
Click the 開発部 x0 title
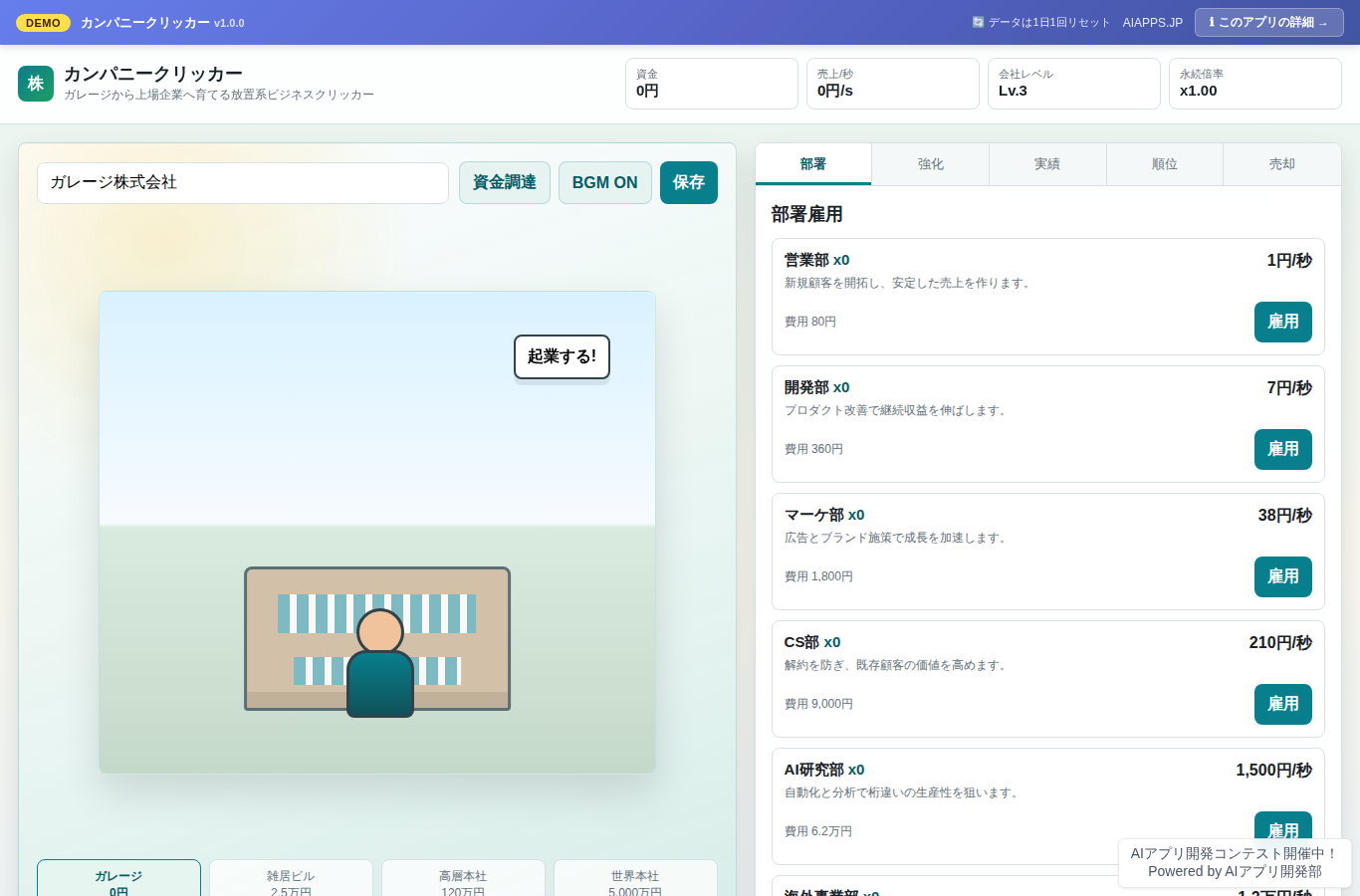817,387
